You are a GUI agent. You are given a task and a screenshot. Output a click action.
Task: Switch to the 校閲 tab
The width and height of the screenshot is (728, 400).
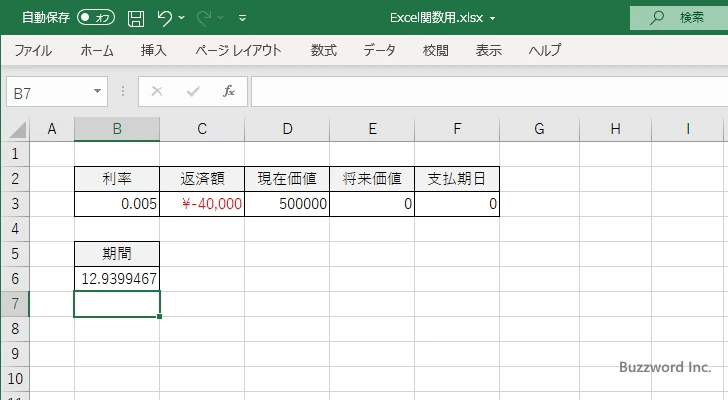pos(436,50)
